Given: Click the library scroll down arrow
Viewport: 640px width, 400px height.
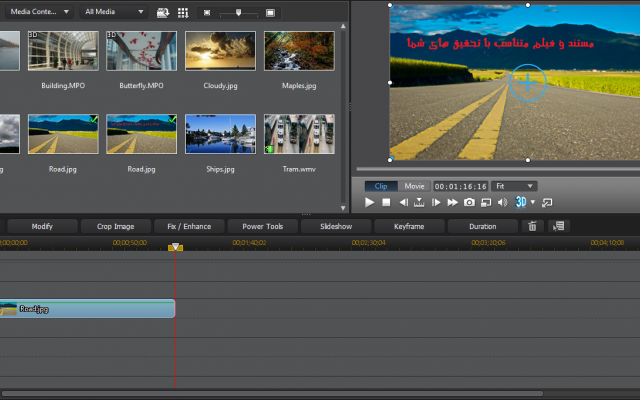Looking at the screenshot, I should [x=343, y=208].
